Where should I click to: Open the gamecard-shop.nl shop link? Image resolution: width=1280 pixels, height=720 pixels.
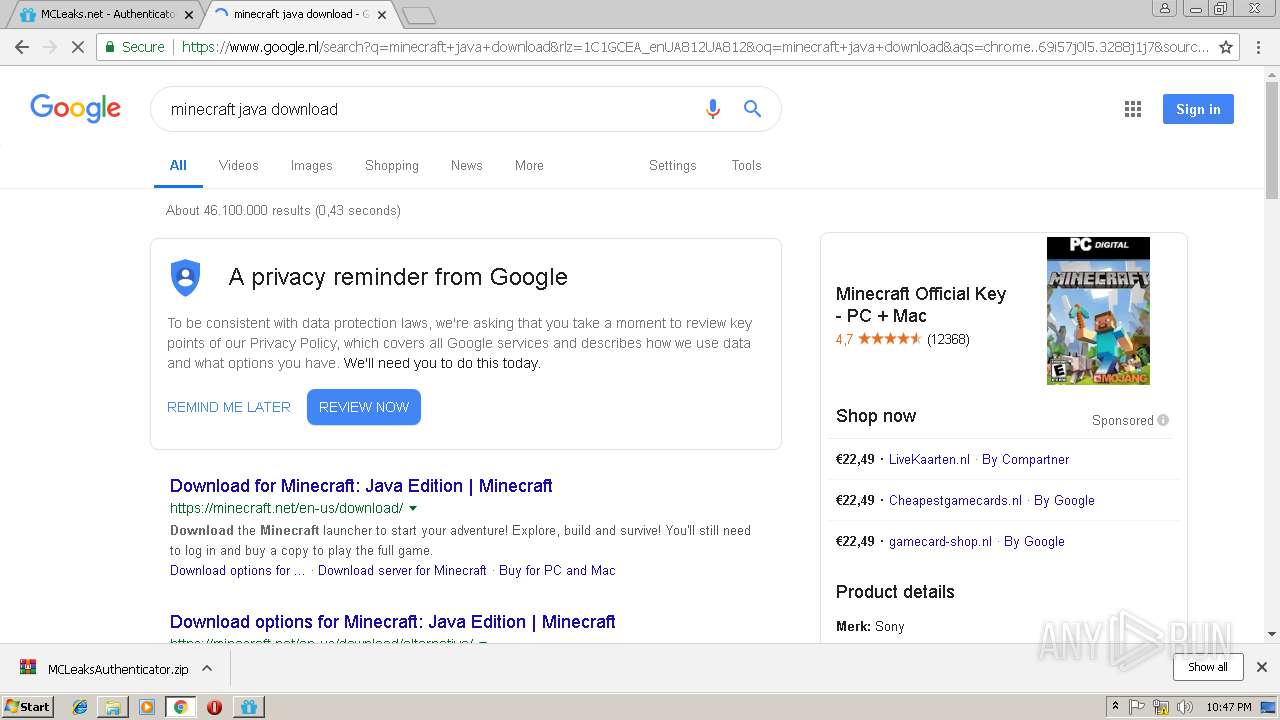pyautogui.click(x=940, y=542)
